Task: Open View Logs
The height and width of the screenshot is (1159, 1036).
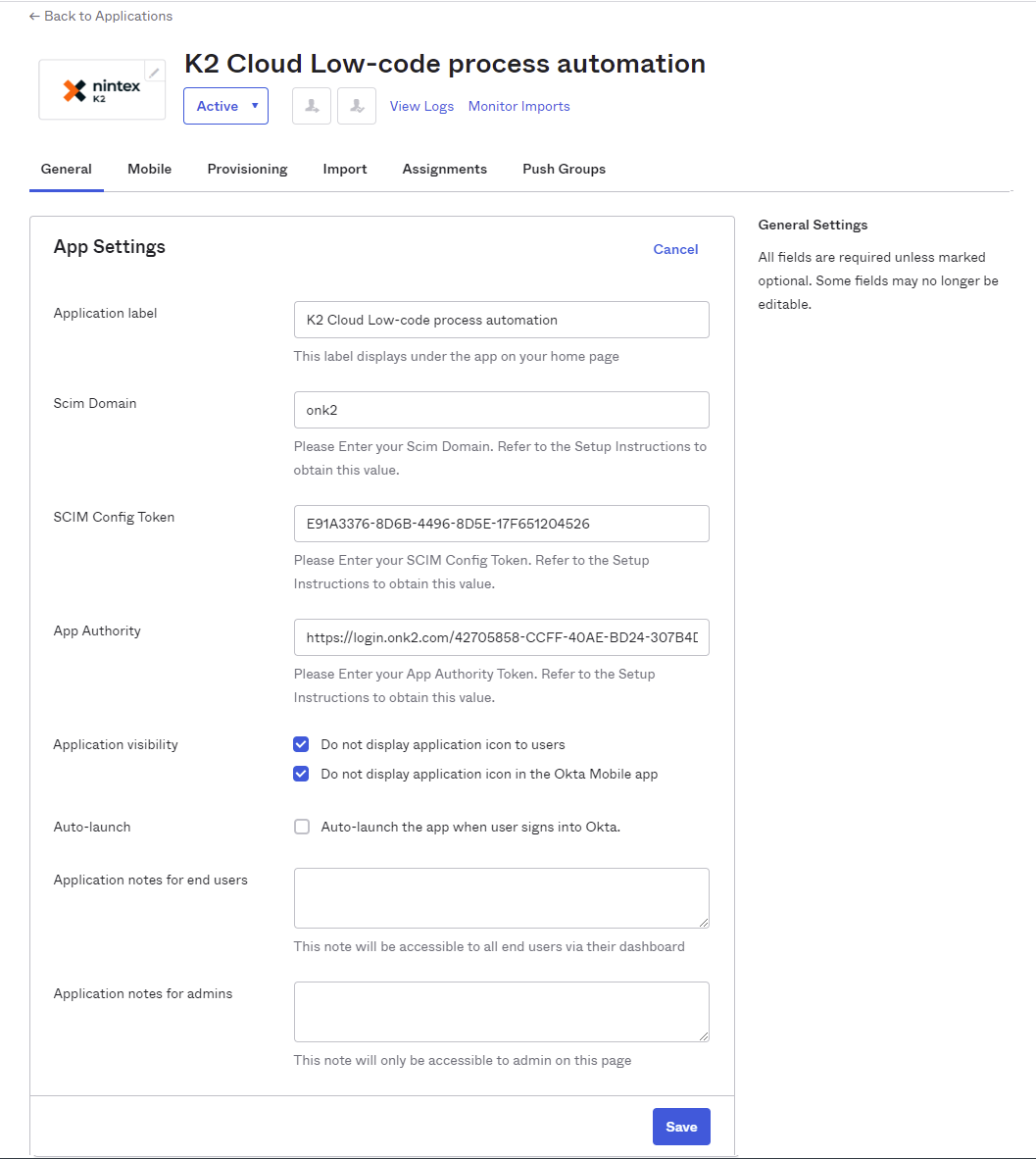Action: click(421, 106)
